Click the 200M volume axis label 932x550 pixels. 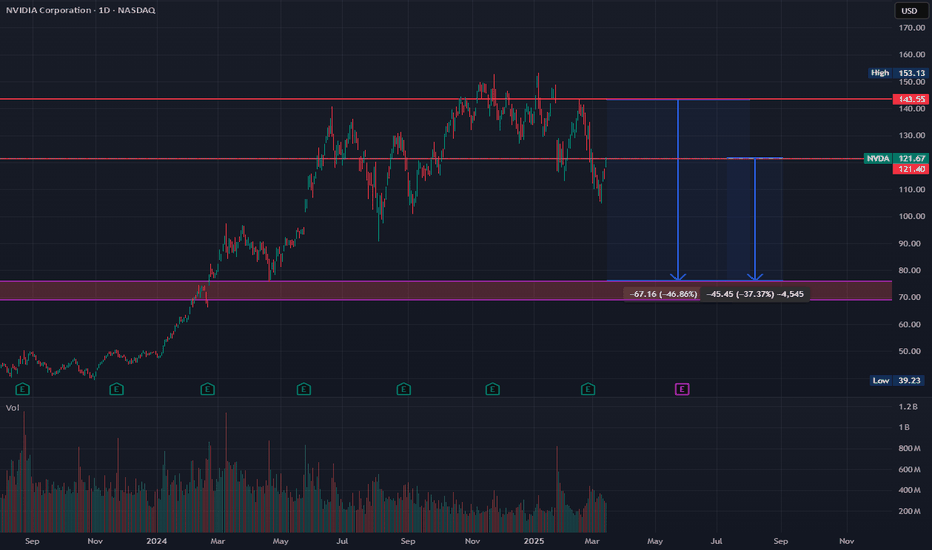click(x=909, y=511)
